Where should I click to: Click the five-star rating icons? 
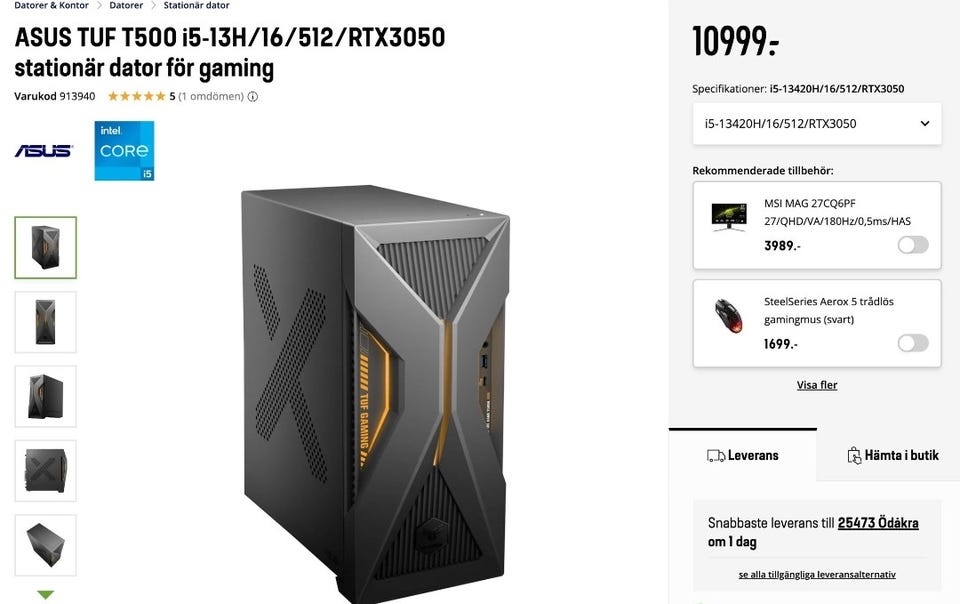137,96
